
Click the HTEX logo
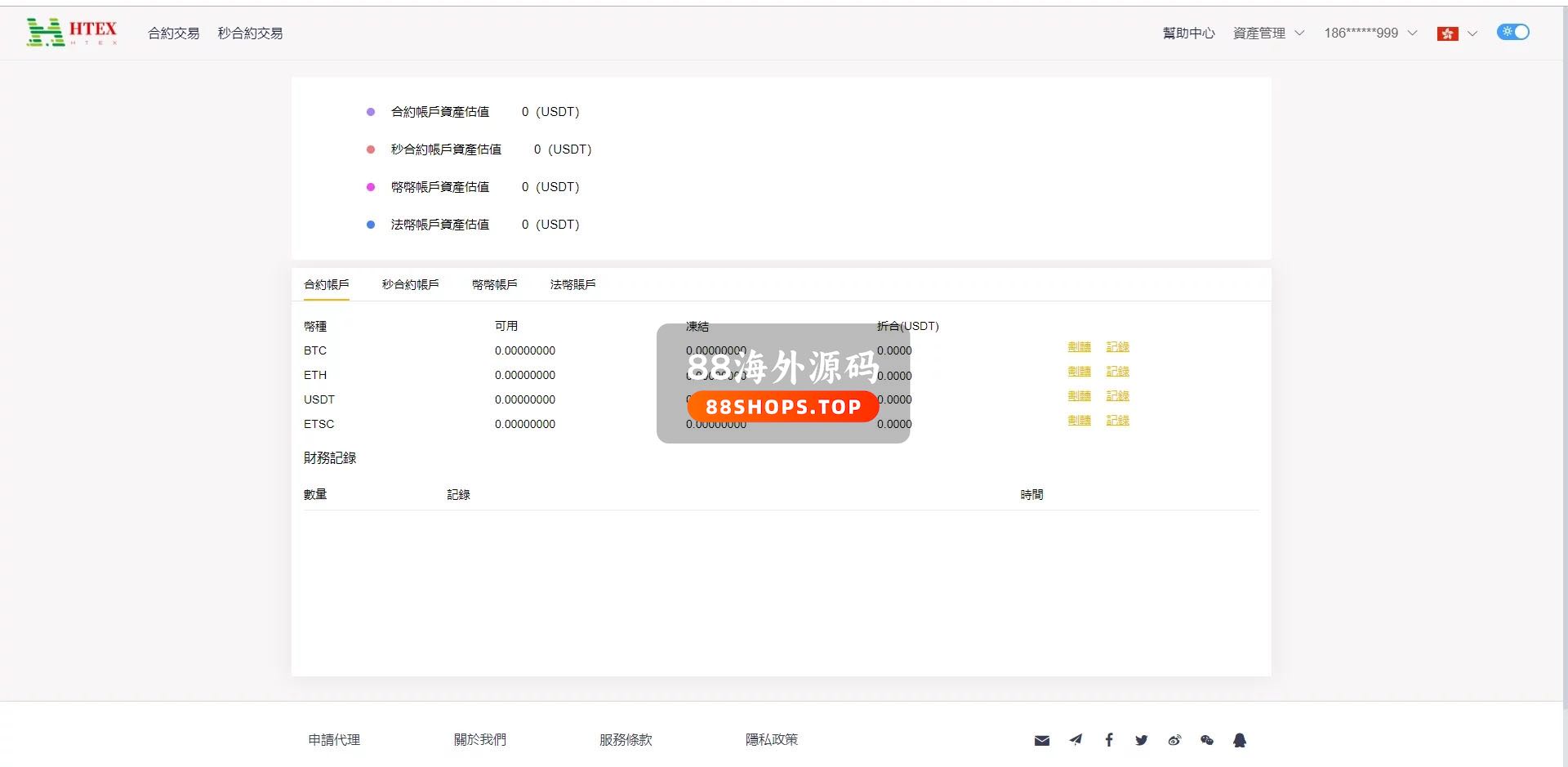72,33
